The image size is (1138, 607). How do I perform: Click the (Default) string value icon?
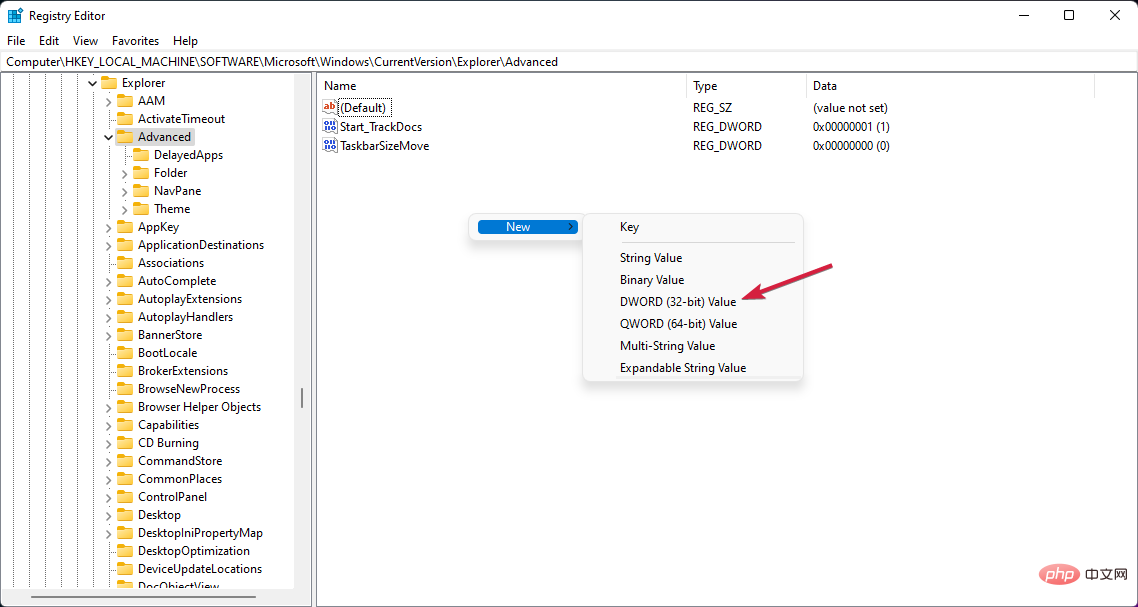click(x=330, y=108)
